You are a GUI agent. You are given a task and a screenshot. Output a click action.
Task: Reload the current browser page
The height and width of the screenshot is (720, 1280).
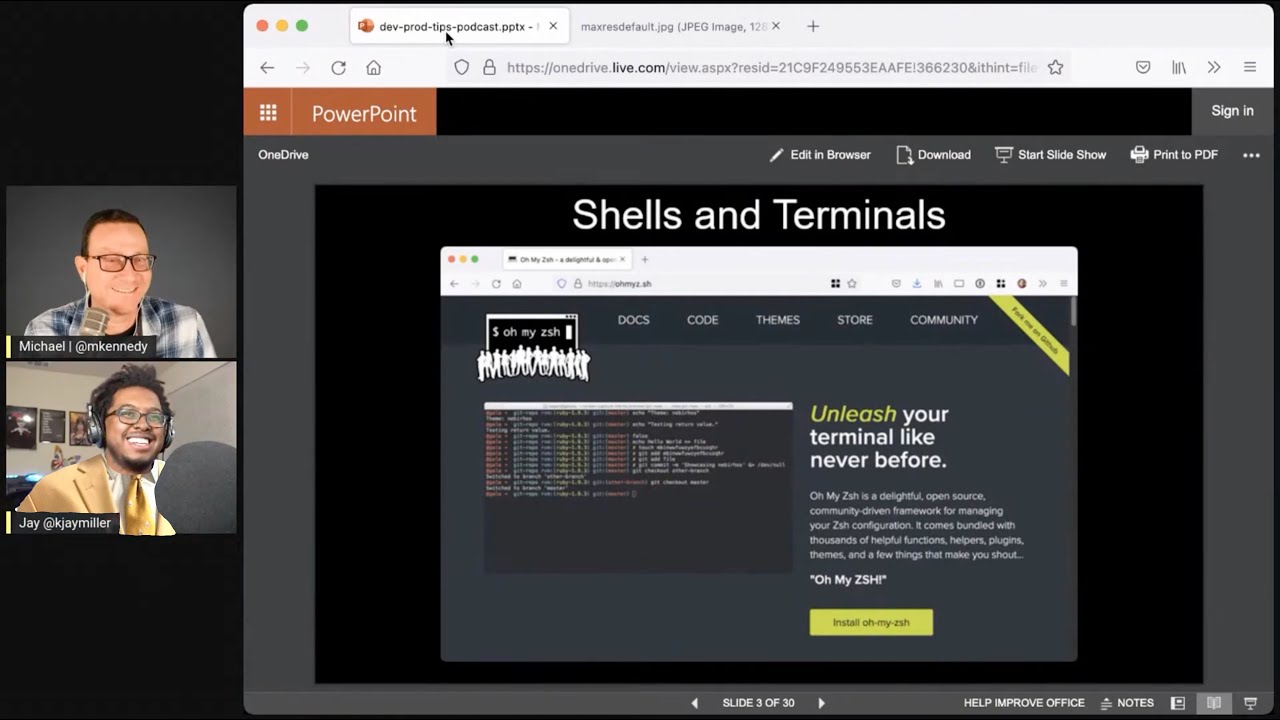point(338,68)
